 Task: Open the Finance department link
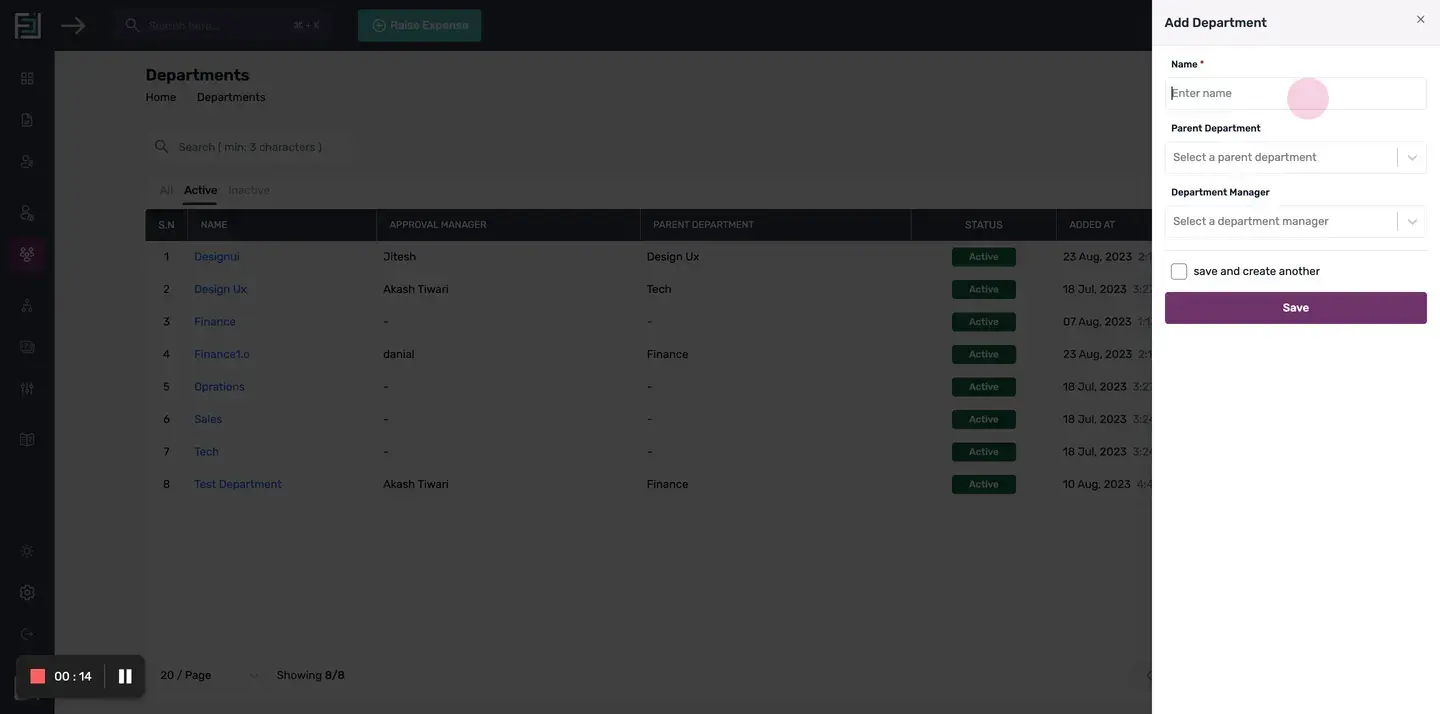pos(215,322)
